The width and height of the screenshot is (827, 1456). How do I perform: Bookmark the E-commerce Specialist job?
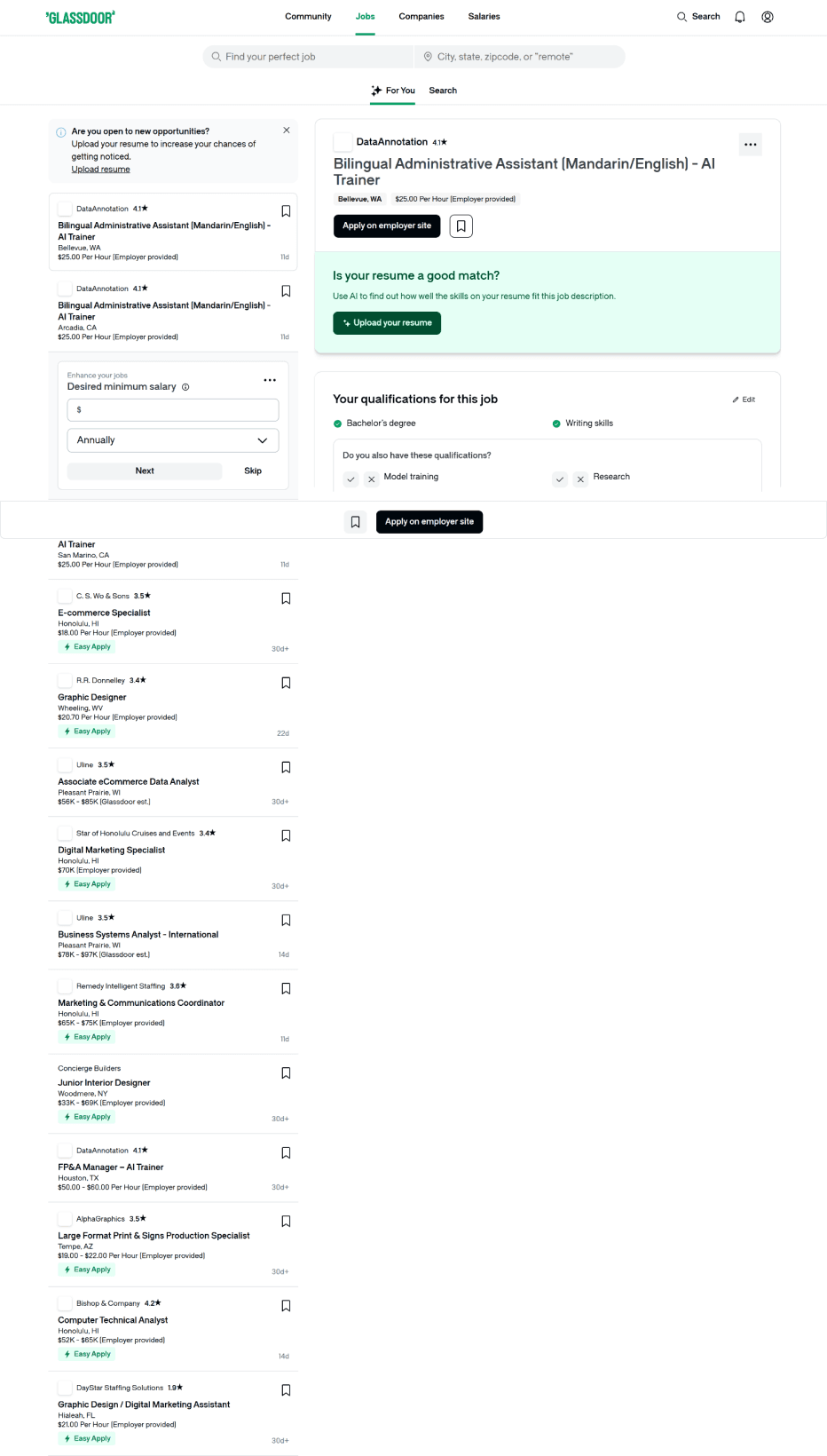pos(286,598)
